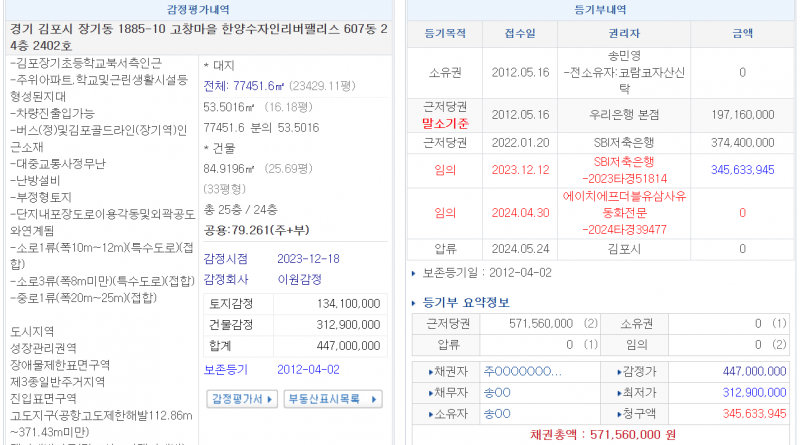Open the 감정평가서 appraisal report button
This screenshot has height=445, width=800.
(x=238, y=398)
